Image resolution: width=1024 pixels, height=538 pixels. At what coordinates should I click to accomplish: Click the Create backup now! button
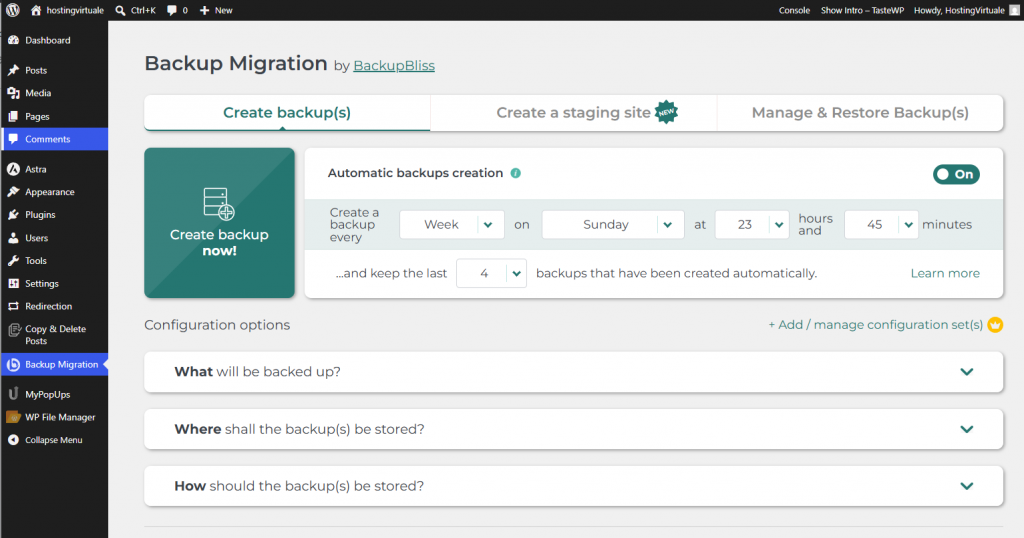pos(219,223)
